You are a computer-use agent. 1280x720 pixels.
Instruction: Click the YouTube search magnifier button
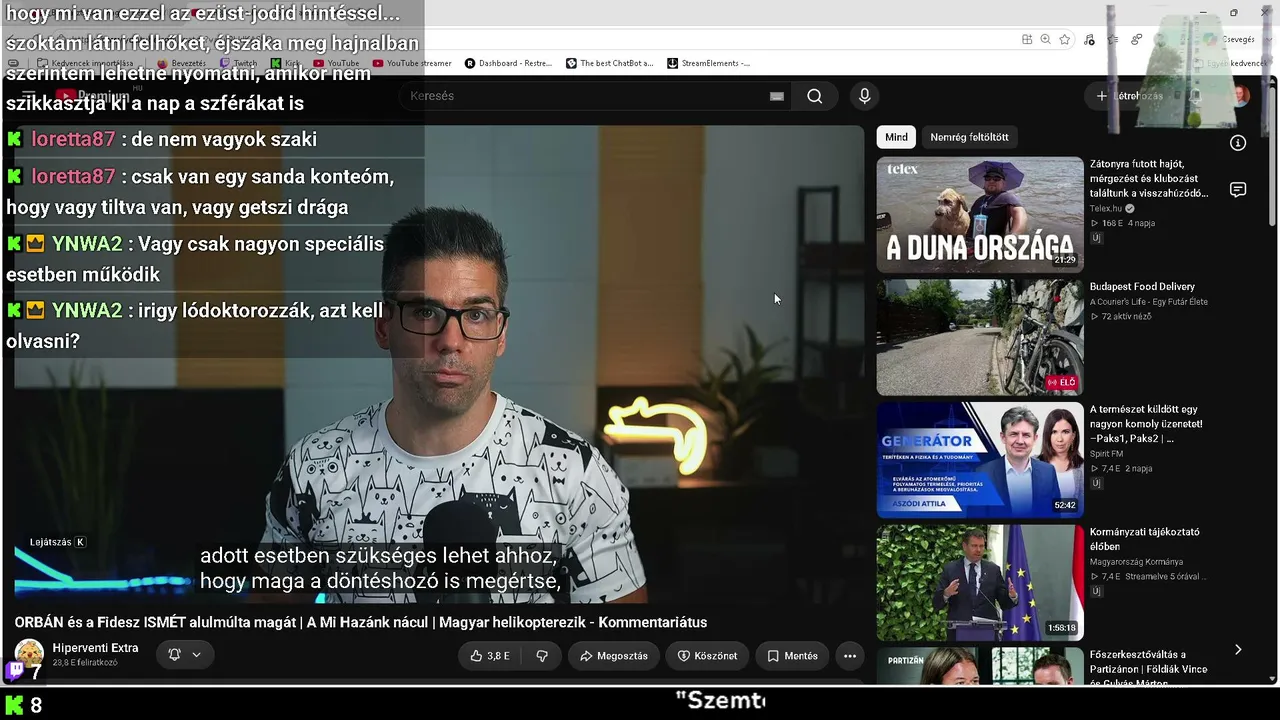coord(815,96)
